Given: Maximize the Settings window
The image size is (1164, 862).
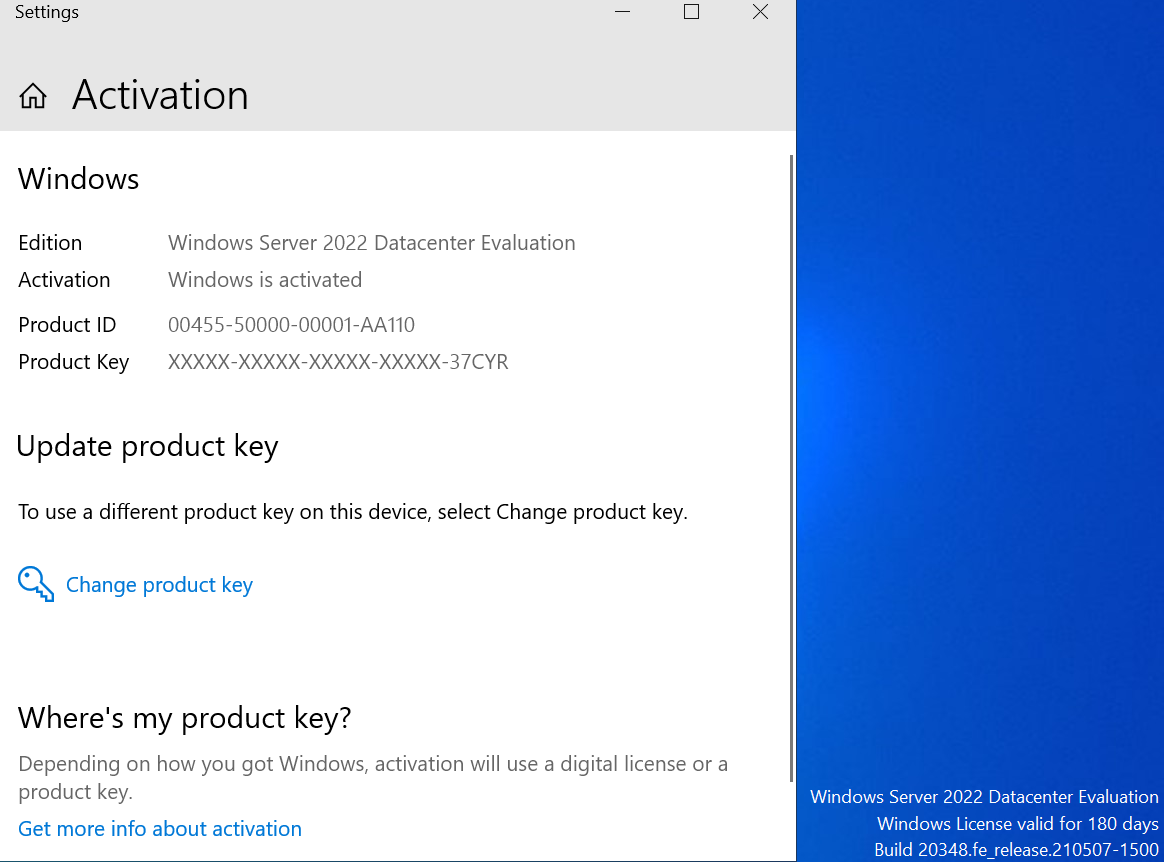Looking at the screenshot, I should coord(691,12).
